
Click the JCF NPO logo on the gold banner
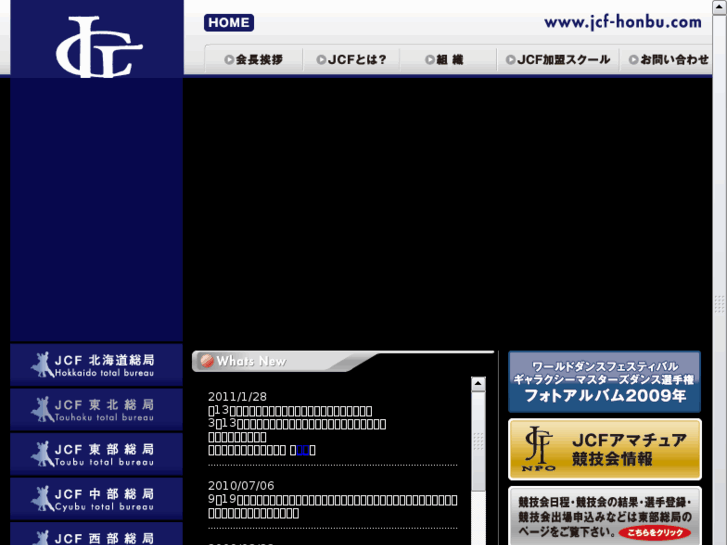coord(539,449)
